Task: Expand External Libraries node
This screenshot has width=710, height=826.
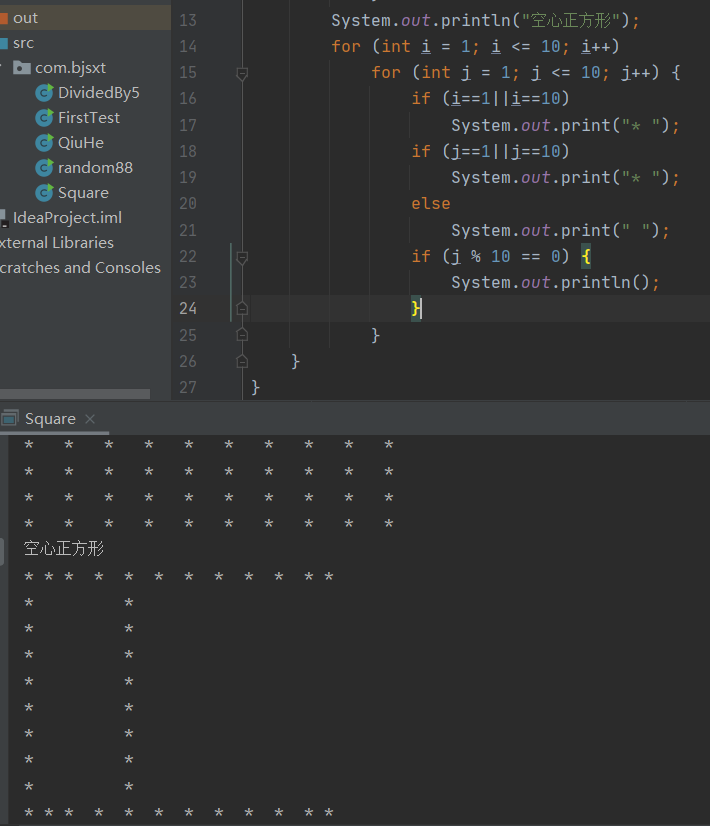Action: pyautogui.click(x=57, y=243)
